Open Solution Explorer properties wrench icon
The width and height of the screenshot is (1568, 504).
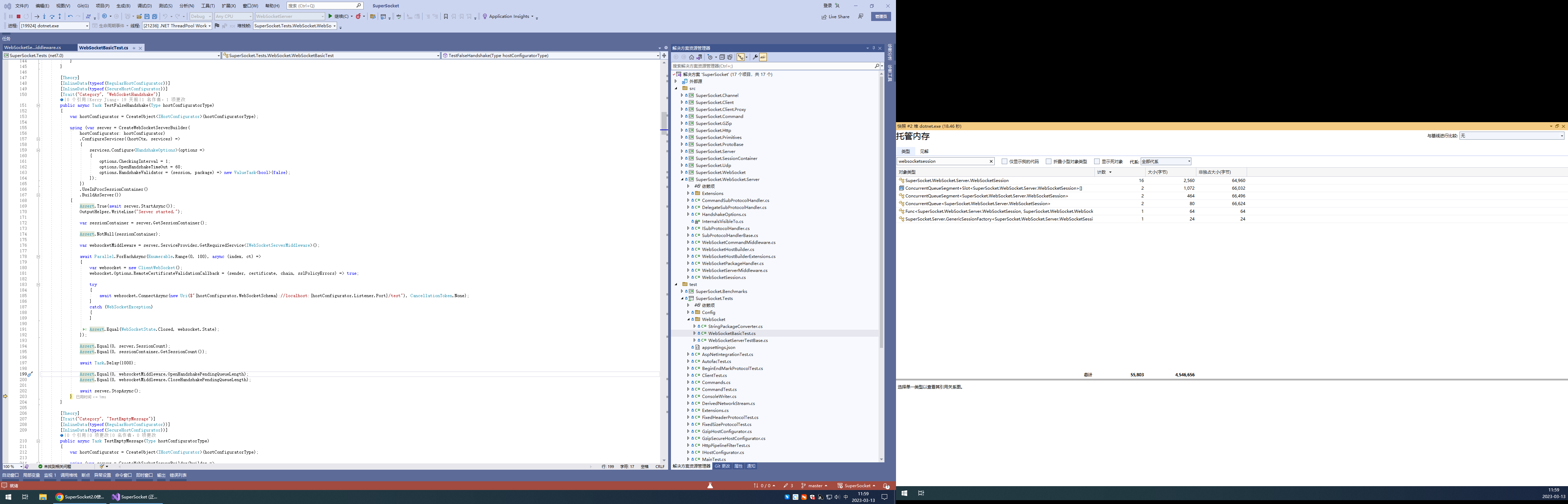755,57
